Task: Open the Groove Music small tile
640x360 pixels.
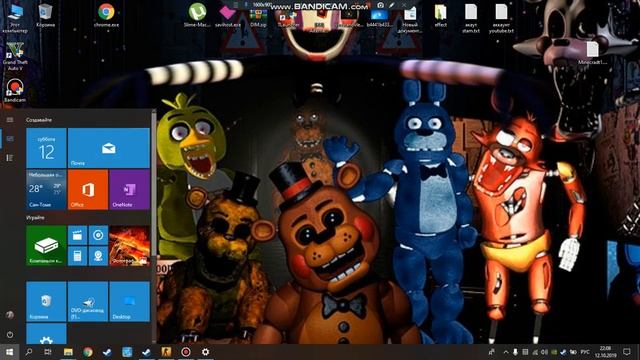Action: coord(98,235)
